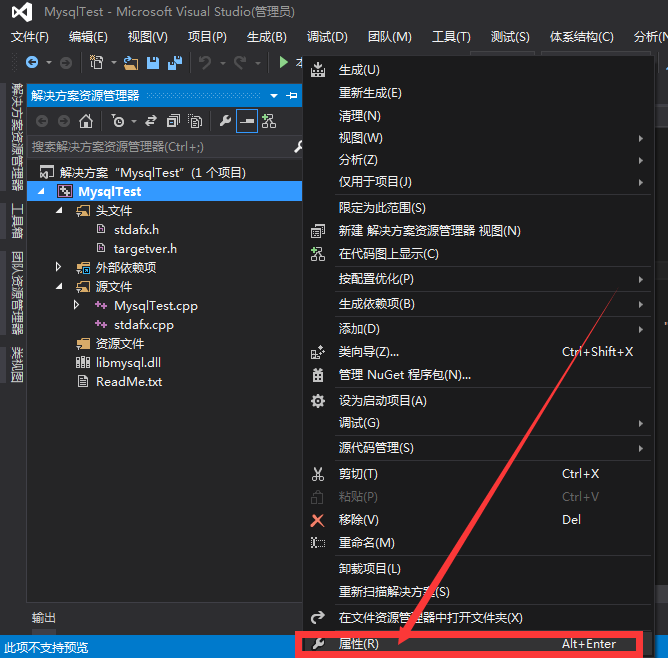The image size is (668, 658).
Task: Open the 添加(D) submenu
Action: [x=478, y=329]
